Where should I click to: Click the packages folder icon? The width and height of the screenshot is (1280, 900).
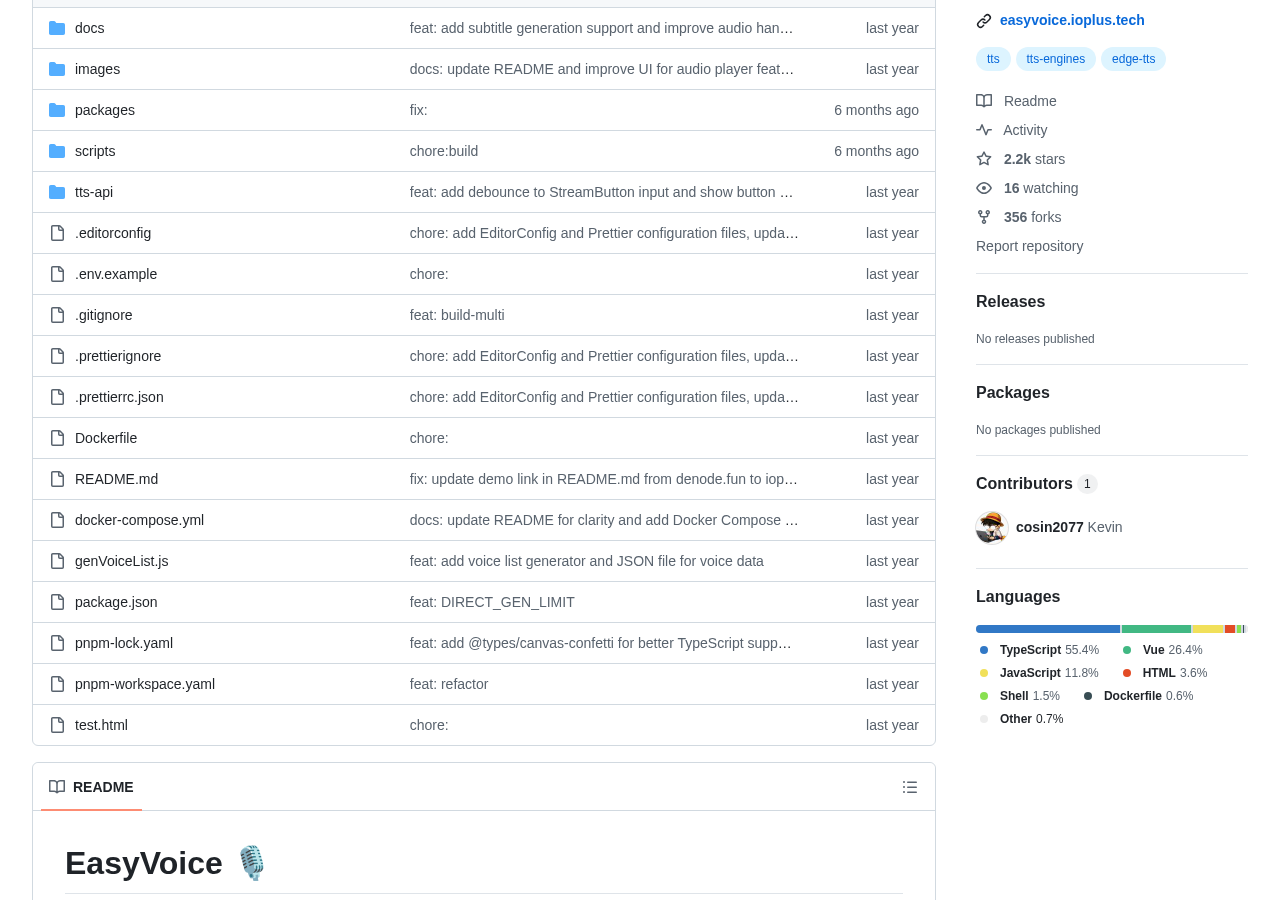point(57,110)
